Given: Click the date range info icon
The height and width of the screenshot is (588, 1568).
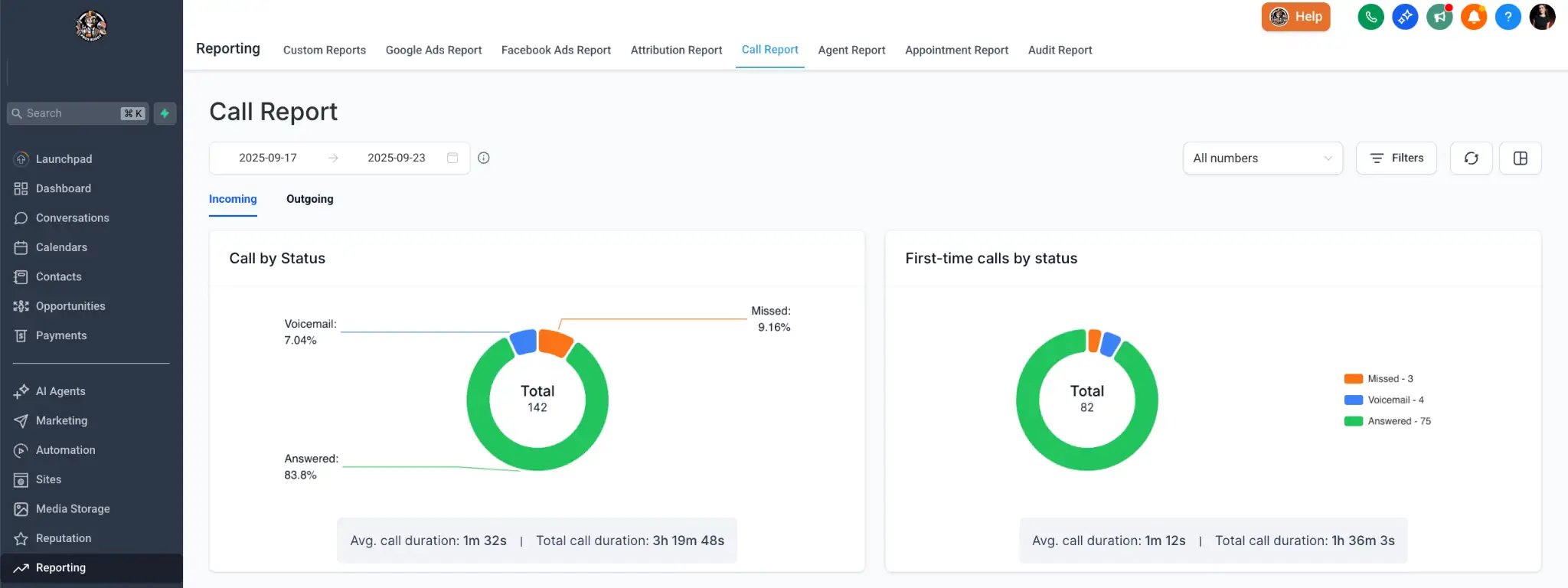Looking at the screenshot, I should click(484, 158).
